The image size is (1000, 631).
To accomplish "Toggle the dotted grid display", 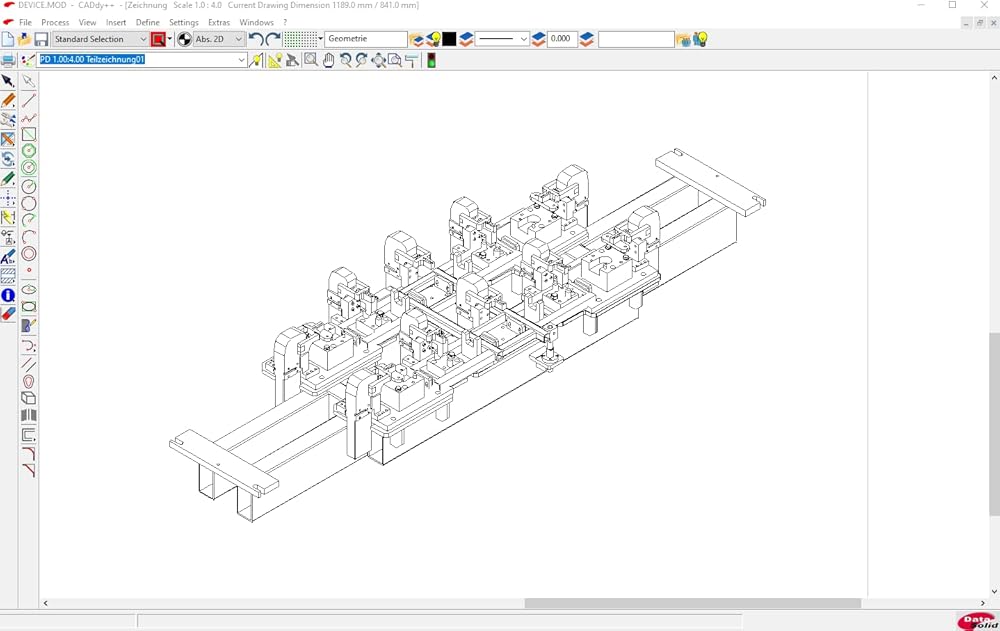I will (x=299, y=39).
